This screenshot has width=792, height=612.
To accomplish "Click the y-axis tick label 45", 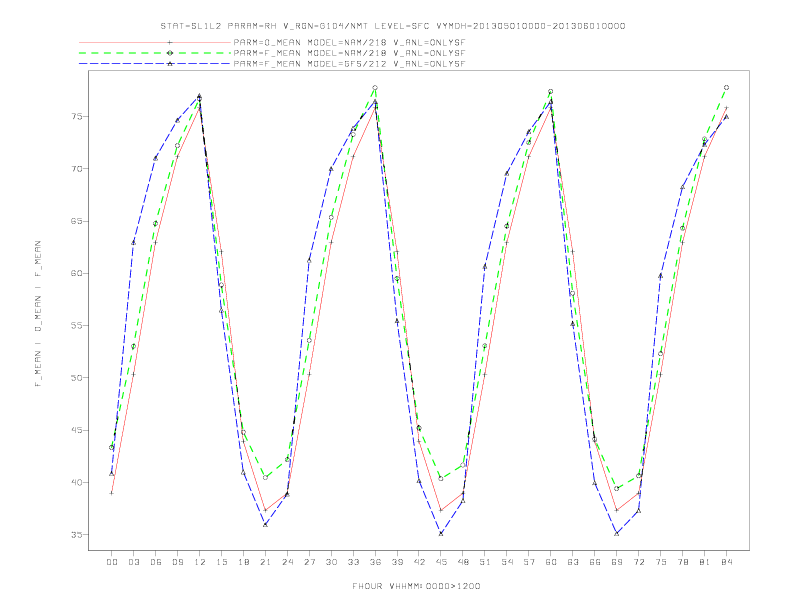I will pos(77,430).
